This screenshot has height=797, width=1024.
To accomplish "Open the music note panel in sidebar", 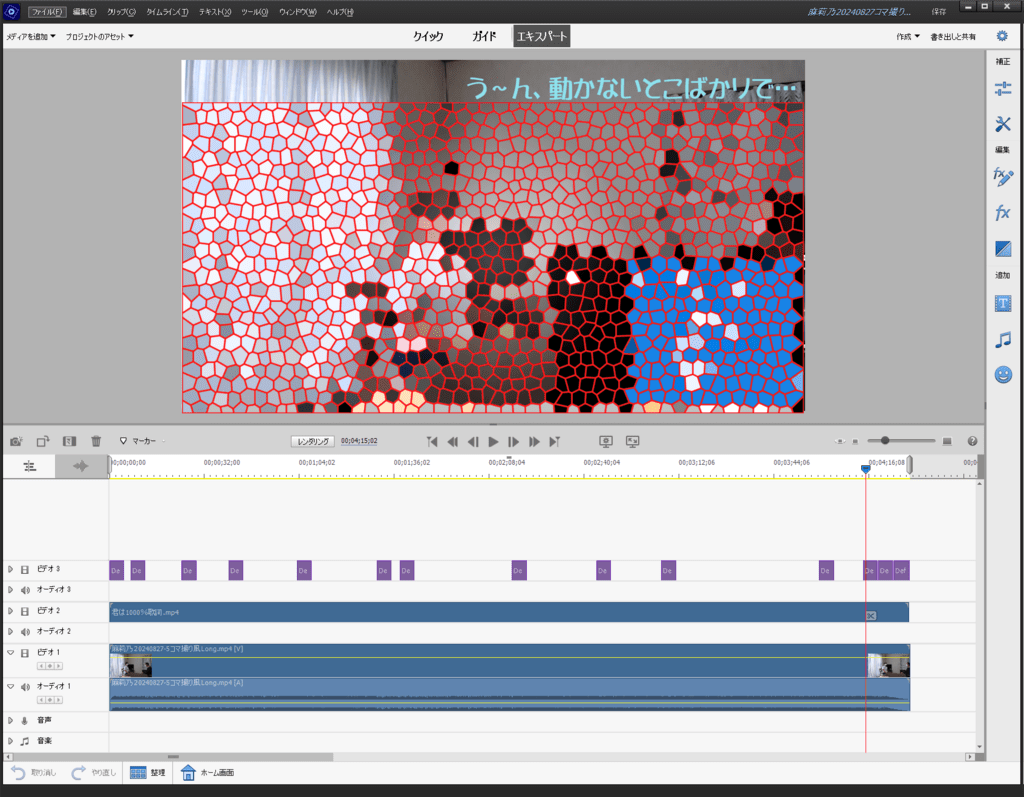I will pos(1002,339).
